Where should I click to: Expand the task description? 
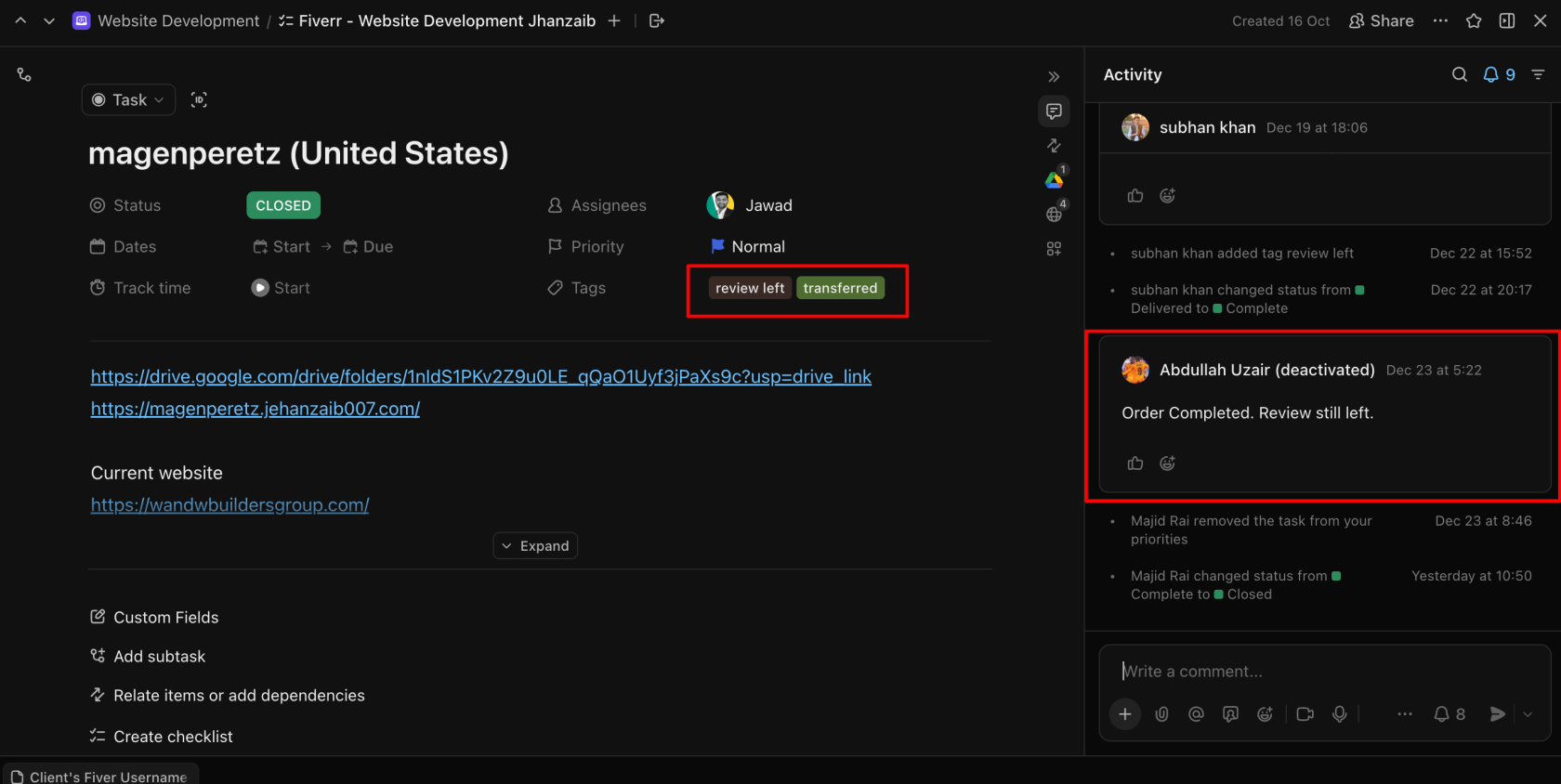[535, 546]
